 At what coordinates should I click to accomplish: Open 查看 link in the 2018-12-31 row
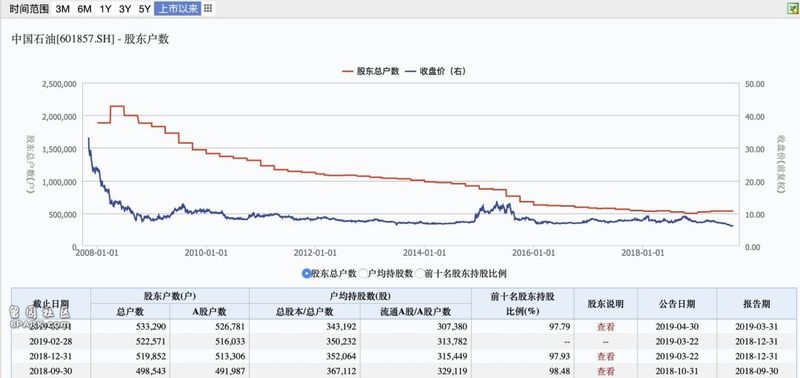click(606, 356)
